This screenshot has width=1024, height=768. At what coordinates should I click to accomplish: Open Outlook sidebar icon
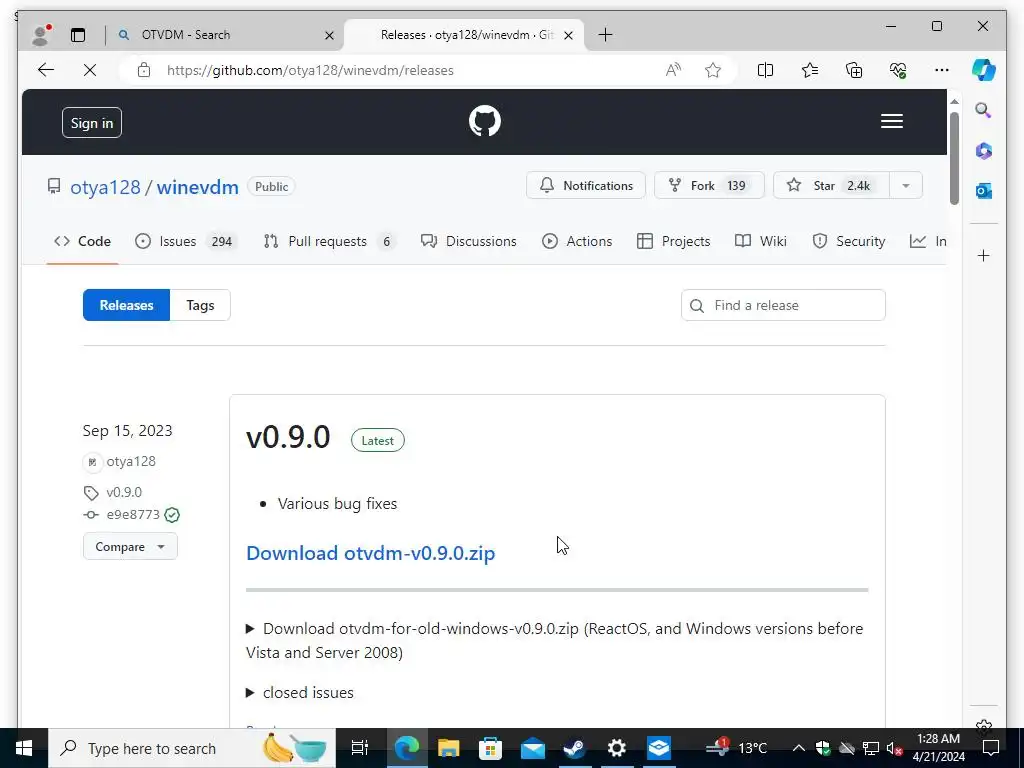984,191
